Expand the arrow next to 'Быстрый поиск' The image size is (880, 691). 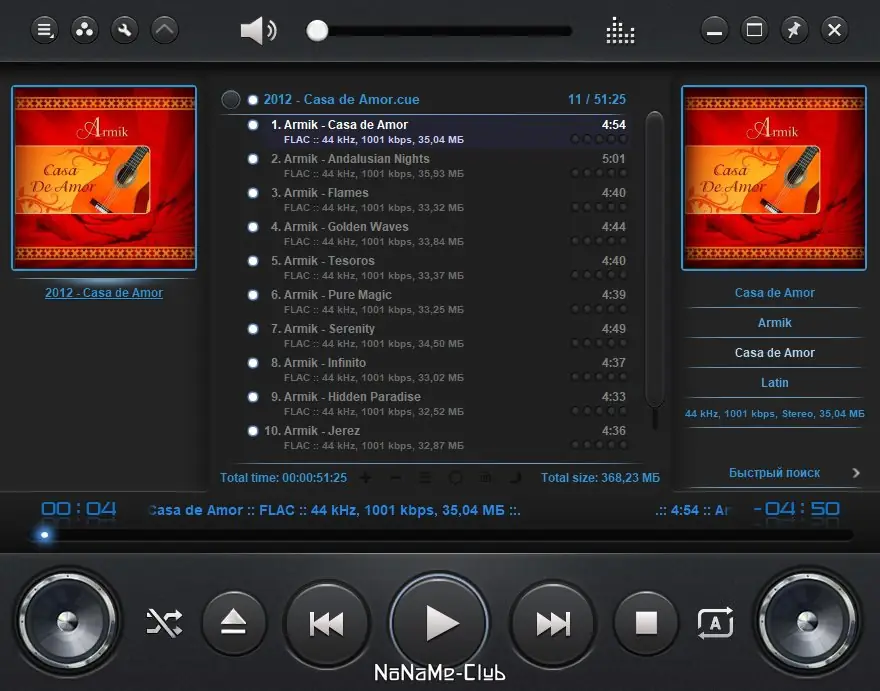tap(856, 473)
